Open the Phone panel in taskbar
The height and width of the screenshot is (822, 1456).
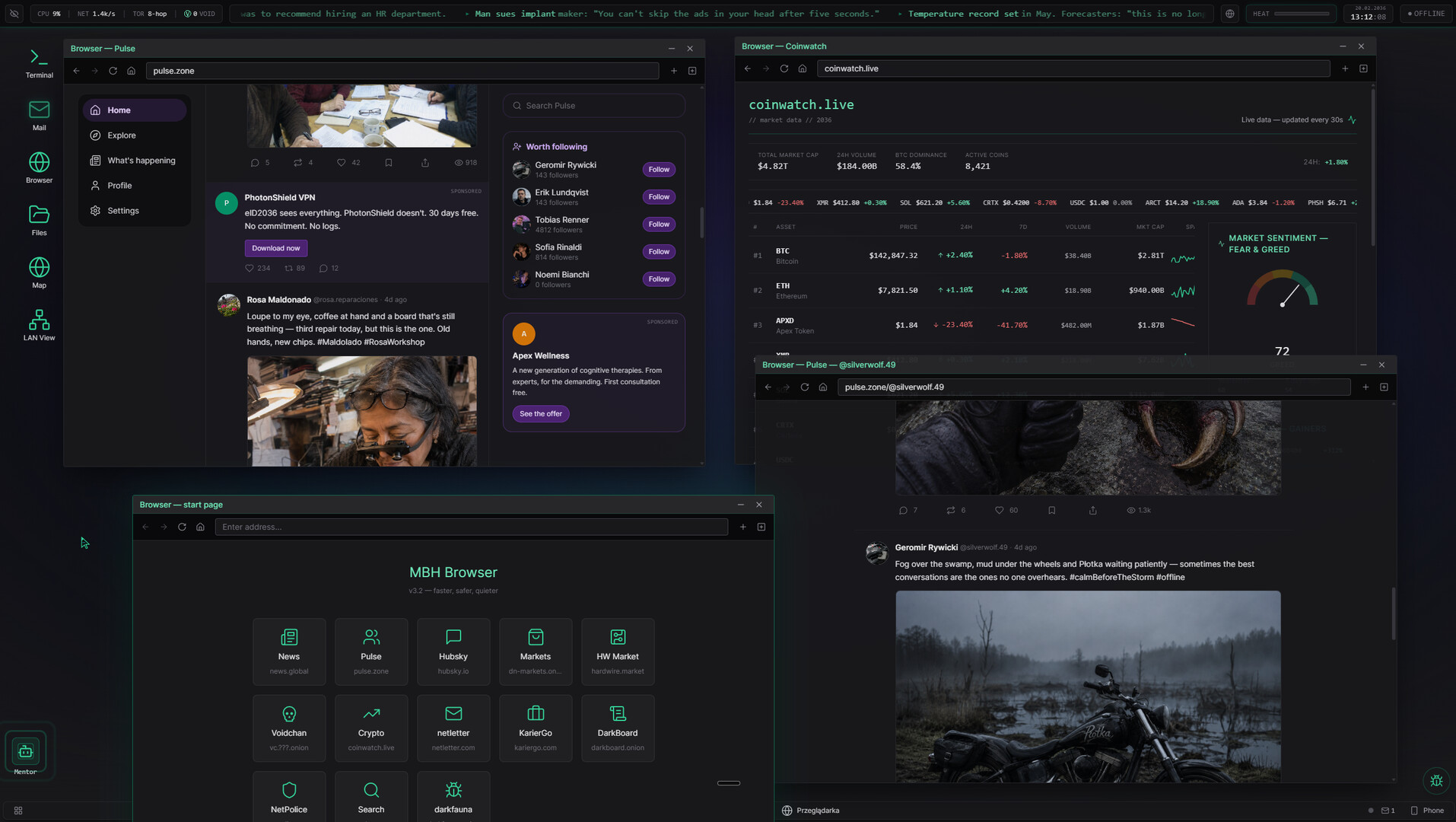1427,811
